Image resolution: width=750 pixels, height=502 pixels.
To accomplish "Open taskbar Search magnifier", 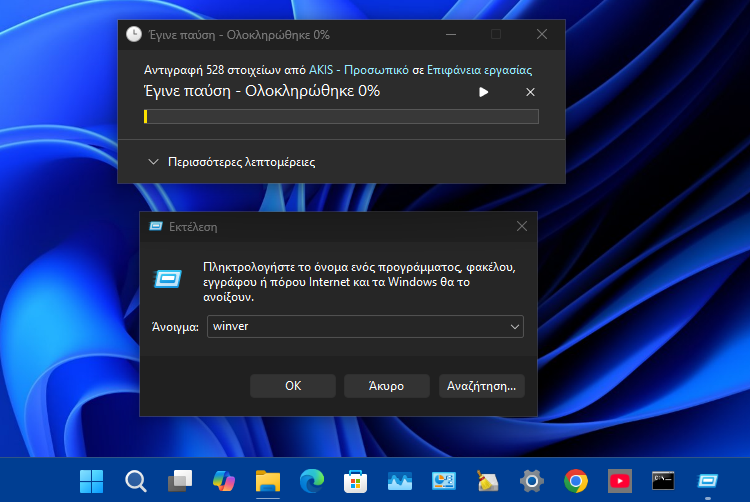I will tap(135, 481).
